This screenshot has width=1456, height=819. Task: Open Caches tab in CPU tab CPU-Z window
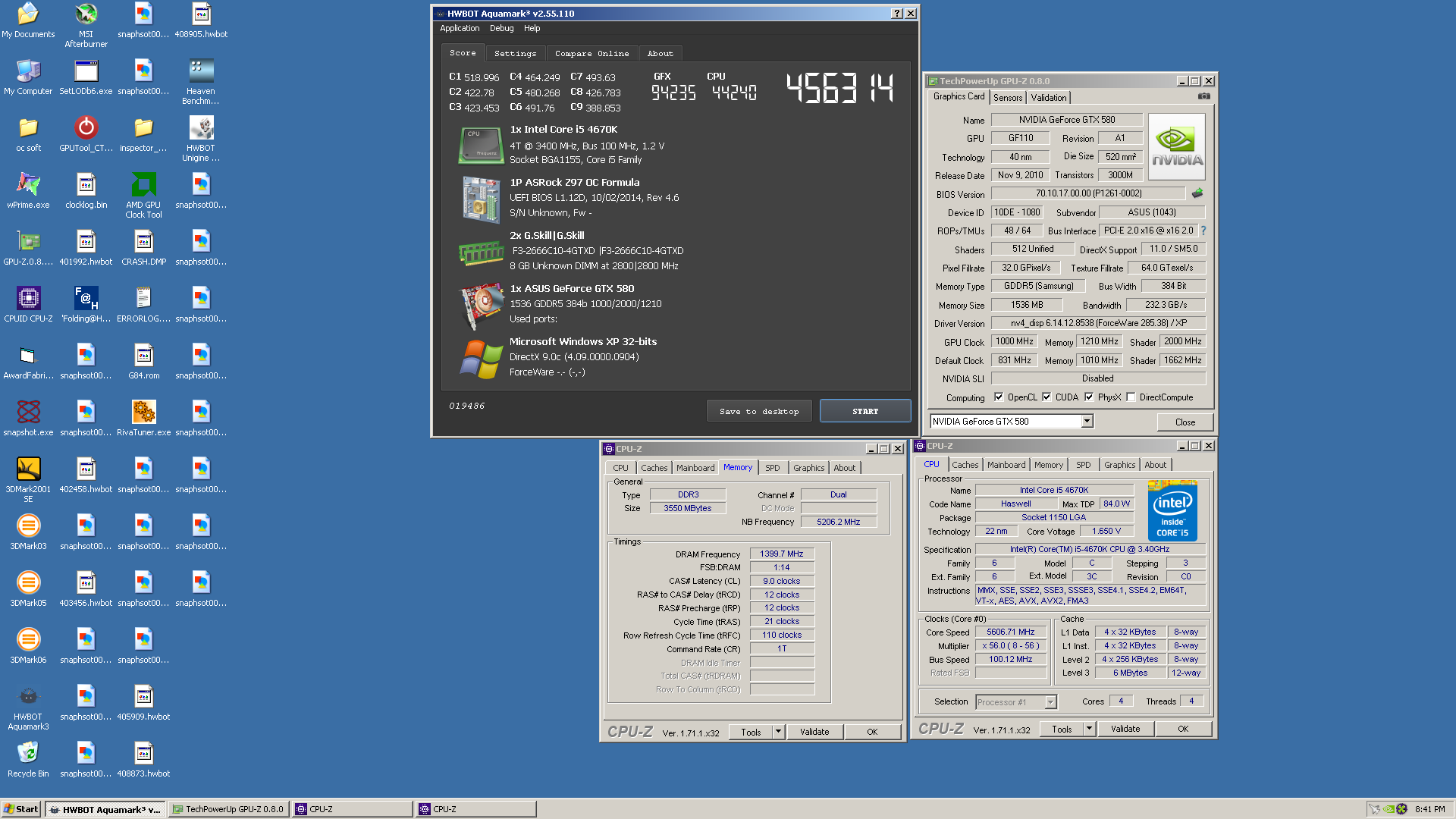pos(965,465)
